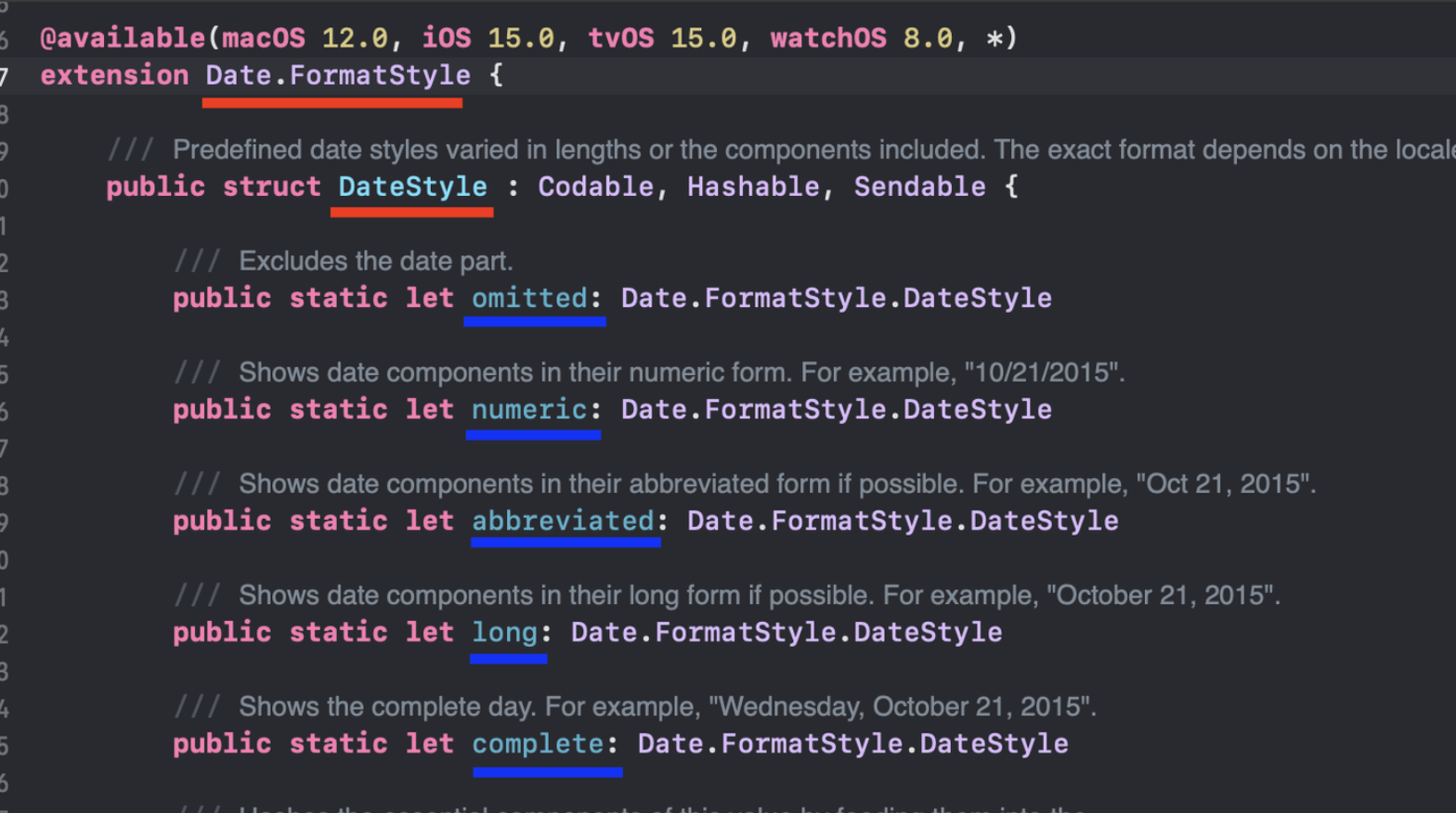The width and height of the screenshot is (1456, 813).
Task: Click the 'Excludes the date part.' comment
Action: (x=344, y=261)
